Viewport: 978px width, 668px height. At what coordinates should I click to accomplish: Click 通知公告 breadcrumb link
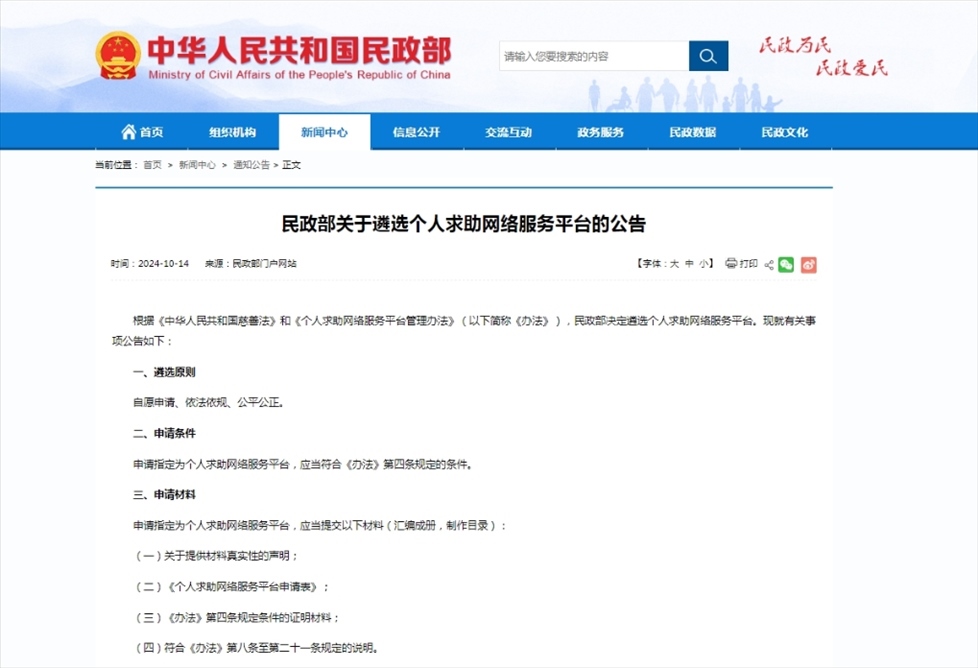tap(251, 165)
